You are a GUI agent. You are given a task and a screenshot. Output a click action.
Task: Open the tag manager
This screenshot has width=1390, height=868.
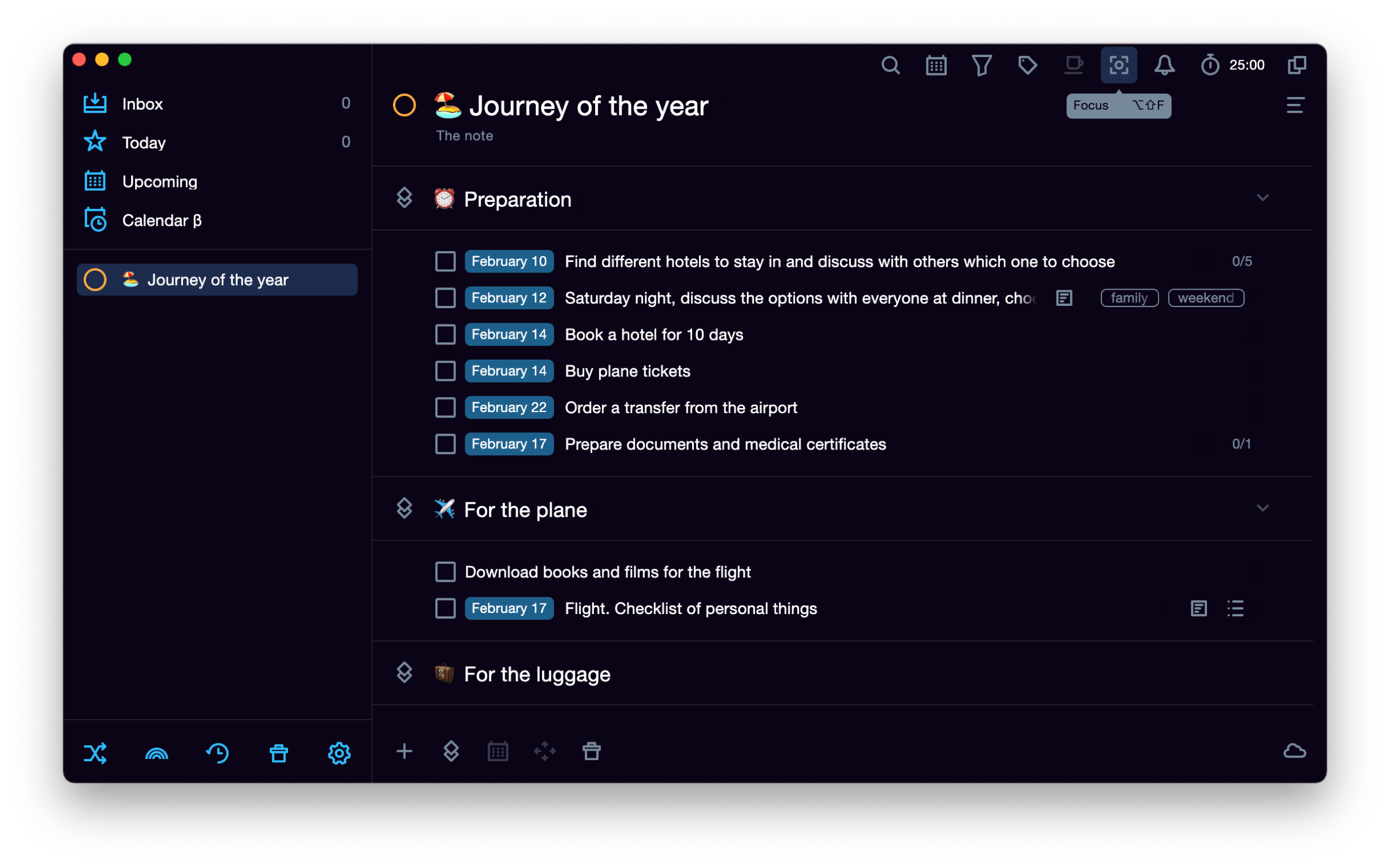click(1027, 65)
